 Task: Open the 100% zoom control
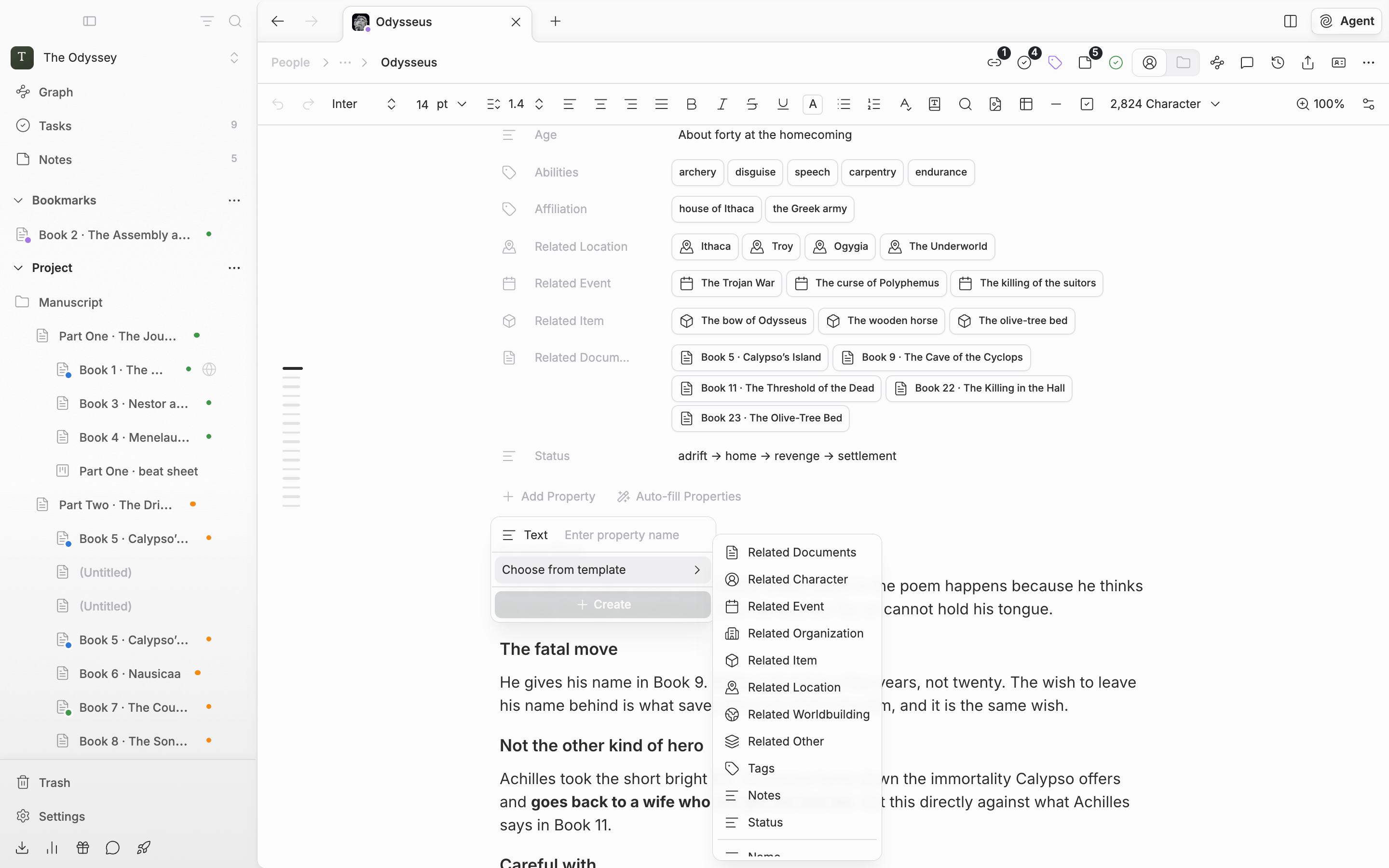(1320, 104)
